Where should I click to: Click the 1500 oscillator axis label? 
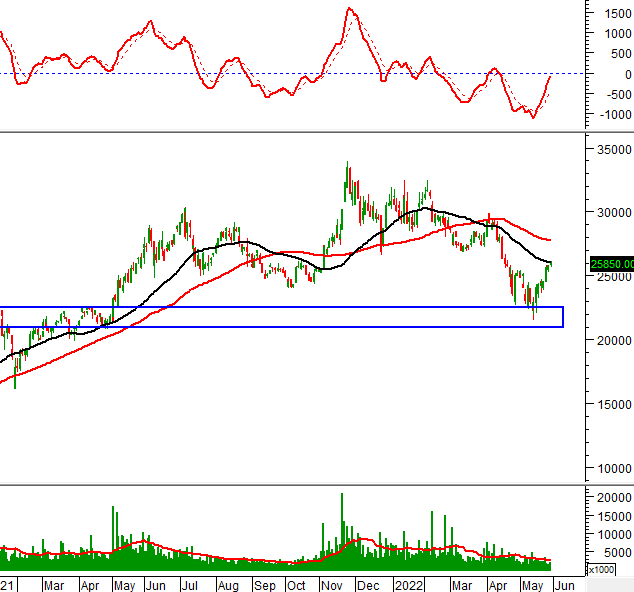tap(612, 14)
